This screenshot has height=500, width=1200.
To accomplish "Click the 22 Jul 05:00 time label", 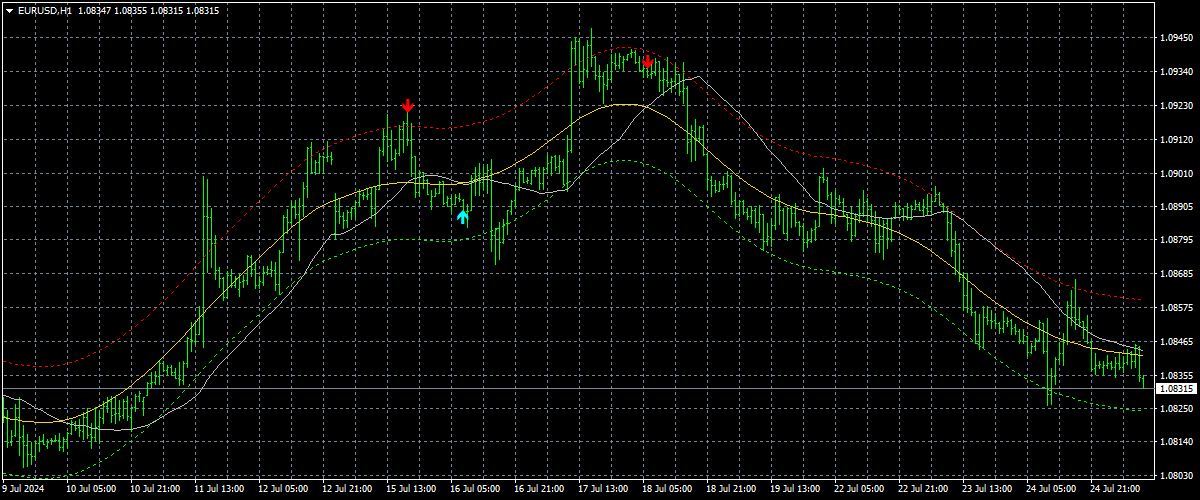I will (x=860, y=490).
